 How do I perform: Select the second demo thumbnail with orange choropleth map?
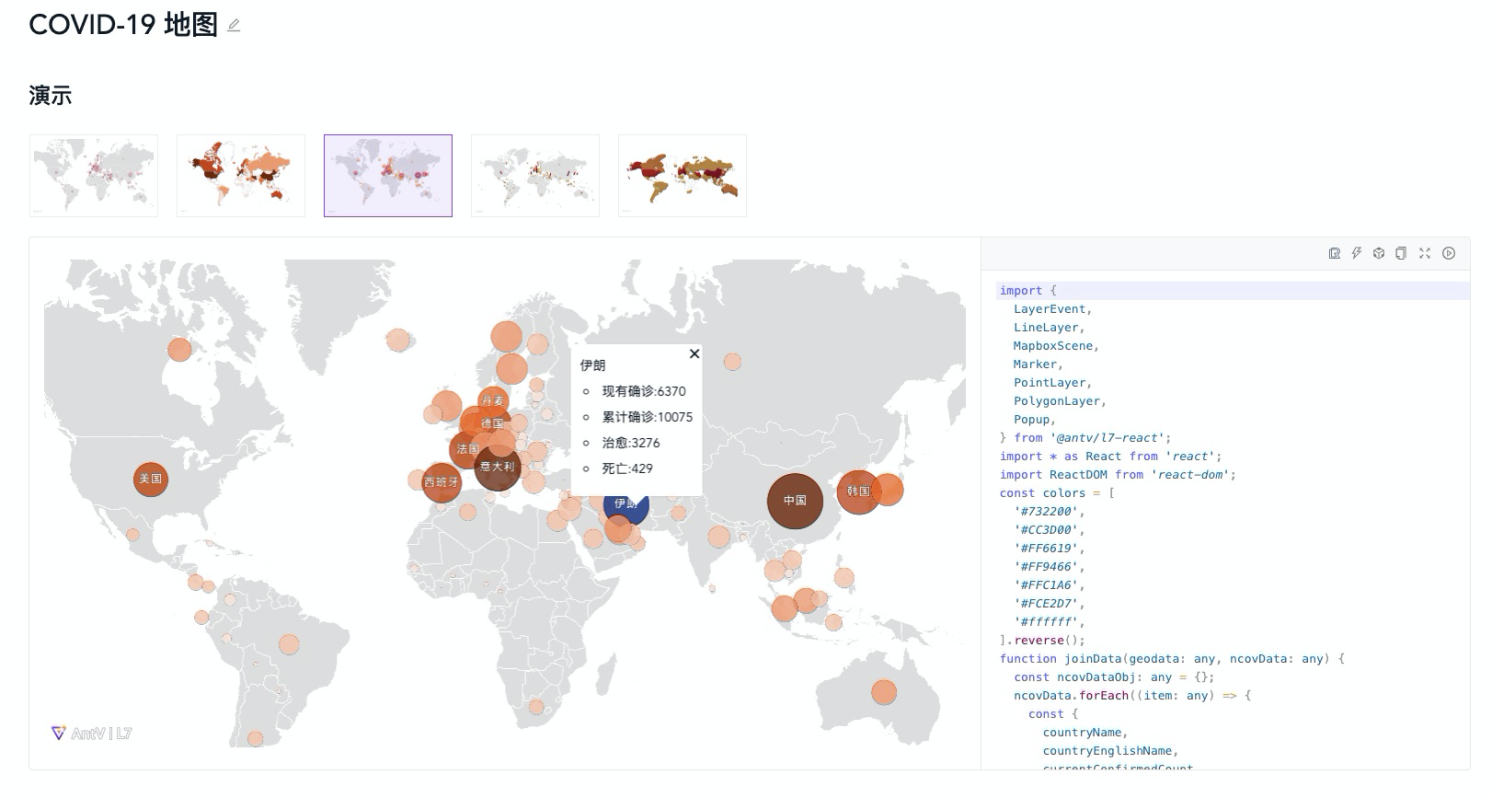(x=240, y=175)
